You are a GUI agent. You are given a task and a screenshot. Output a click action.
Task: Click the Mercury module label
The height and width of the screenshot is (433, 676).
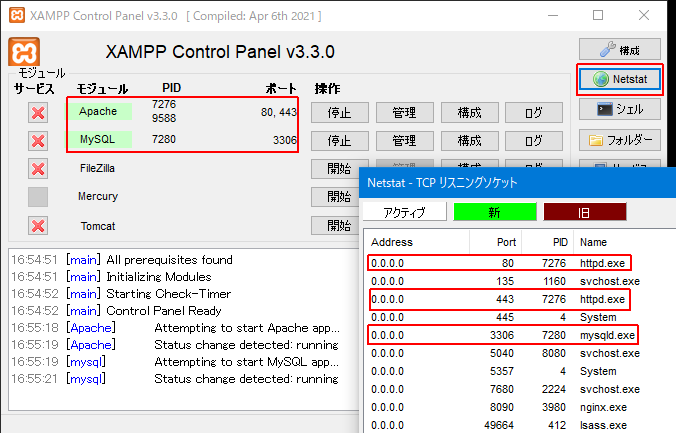[x=98, y=196]
